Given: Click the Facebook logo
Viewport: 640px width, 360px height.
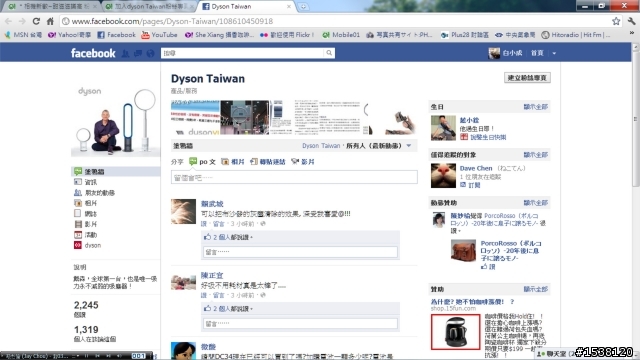Looking at the screenshot, I should click(x=93, y=53).
